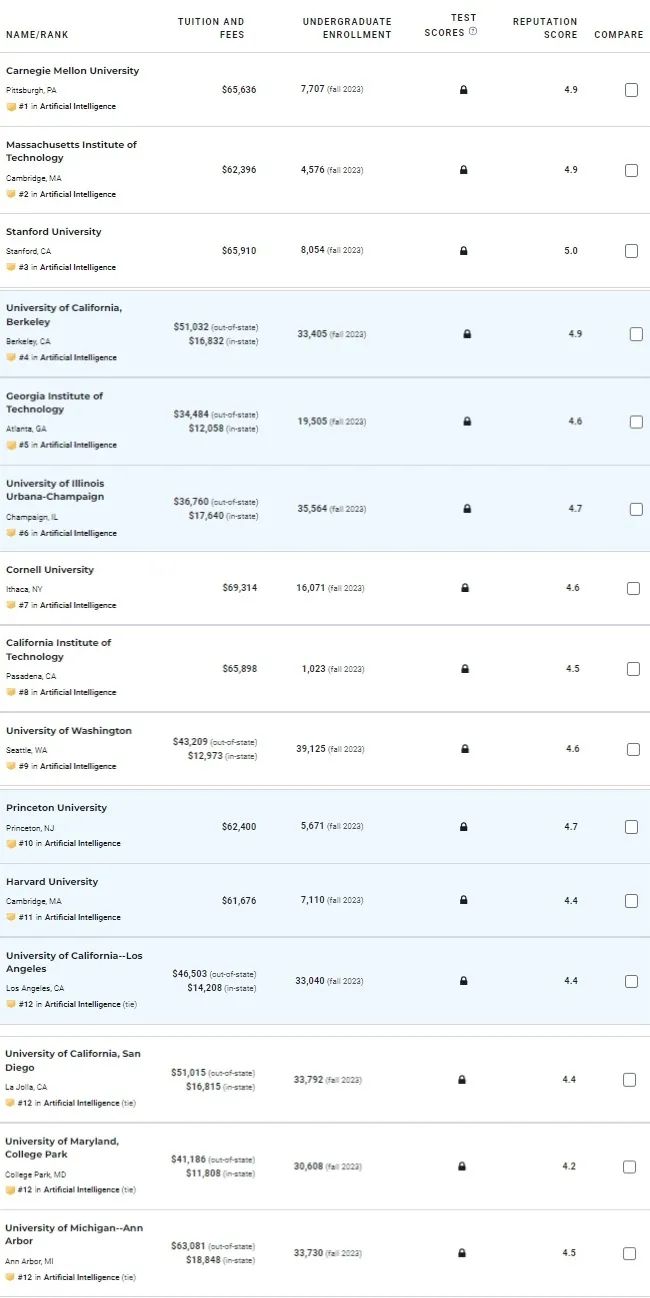Open the University of Illinois Urbana-Champaign page

(x=55, y=490)
